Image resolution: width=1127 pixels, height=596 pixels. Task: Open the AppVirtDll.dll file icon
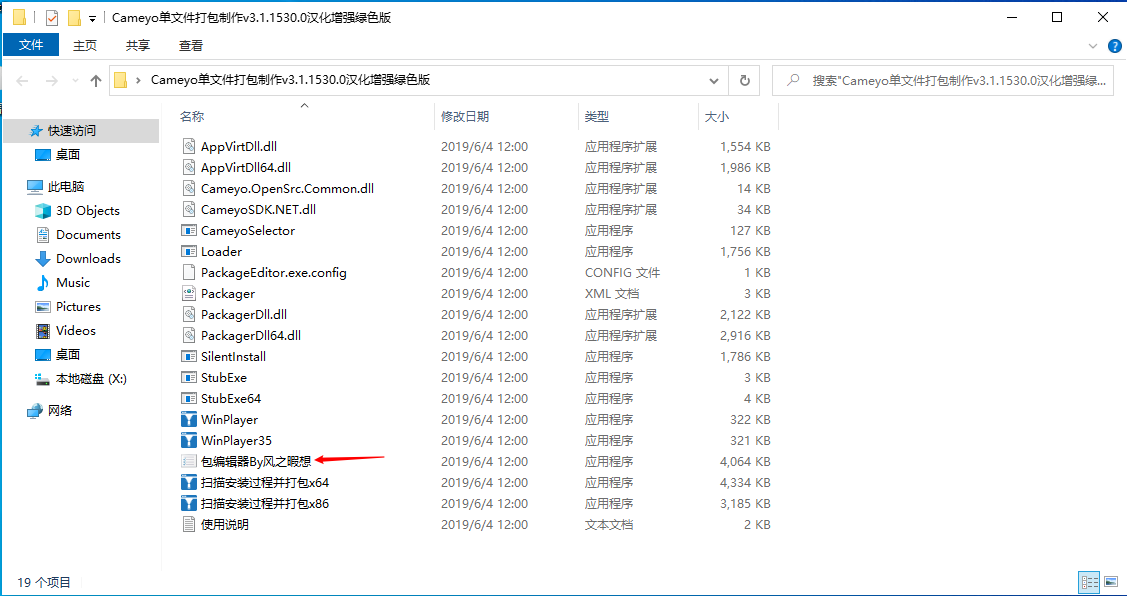tap(189, 147)
